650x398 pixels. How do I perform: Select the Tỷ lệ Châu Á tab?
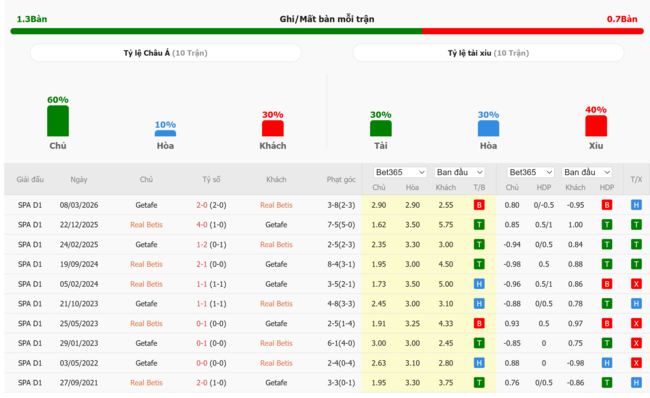pyautogui.click(x=165, y=53)
